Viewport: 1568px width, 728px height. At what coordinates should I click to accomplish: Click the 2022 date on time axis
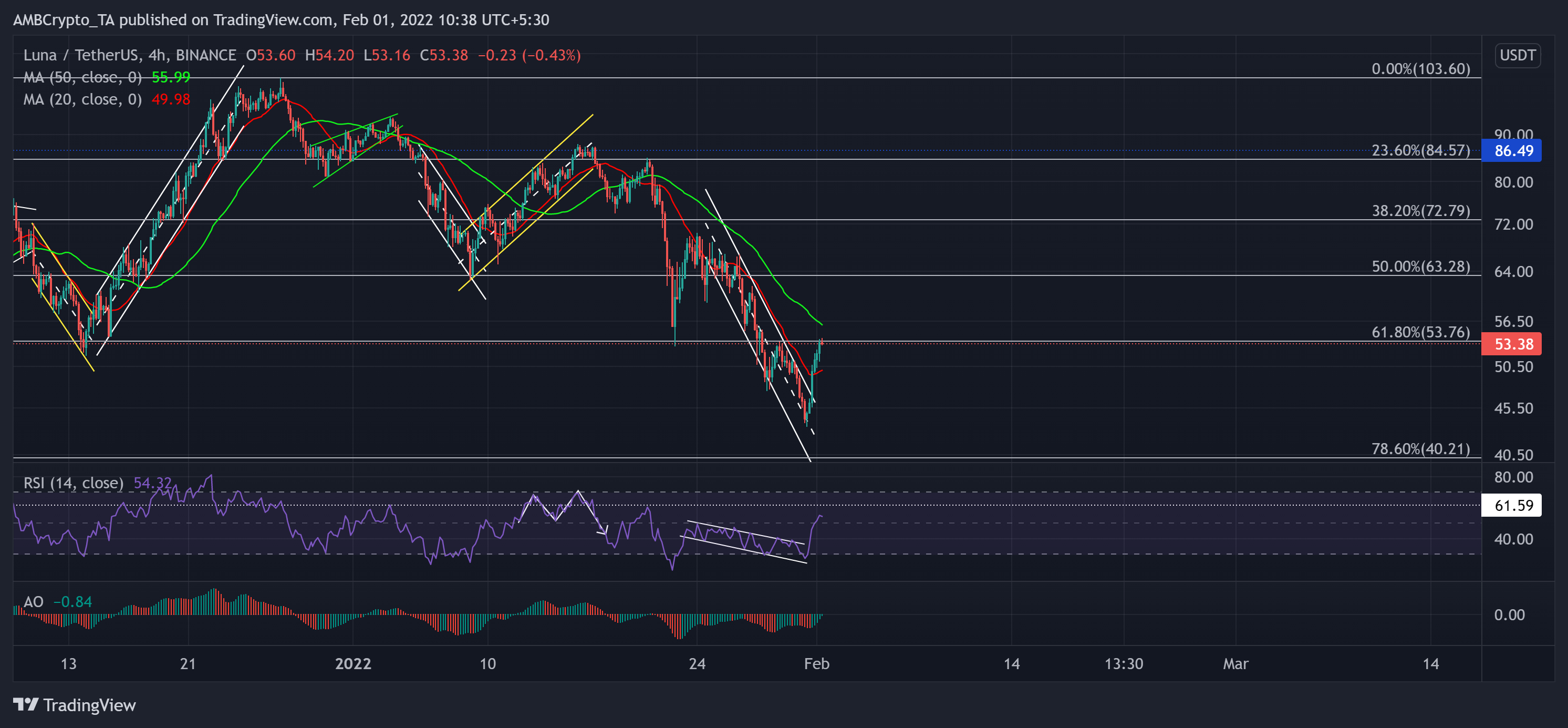pos(353,663)
